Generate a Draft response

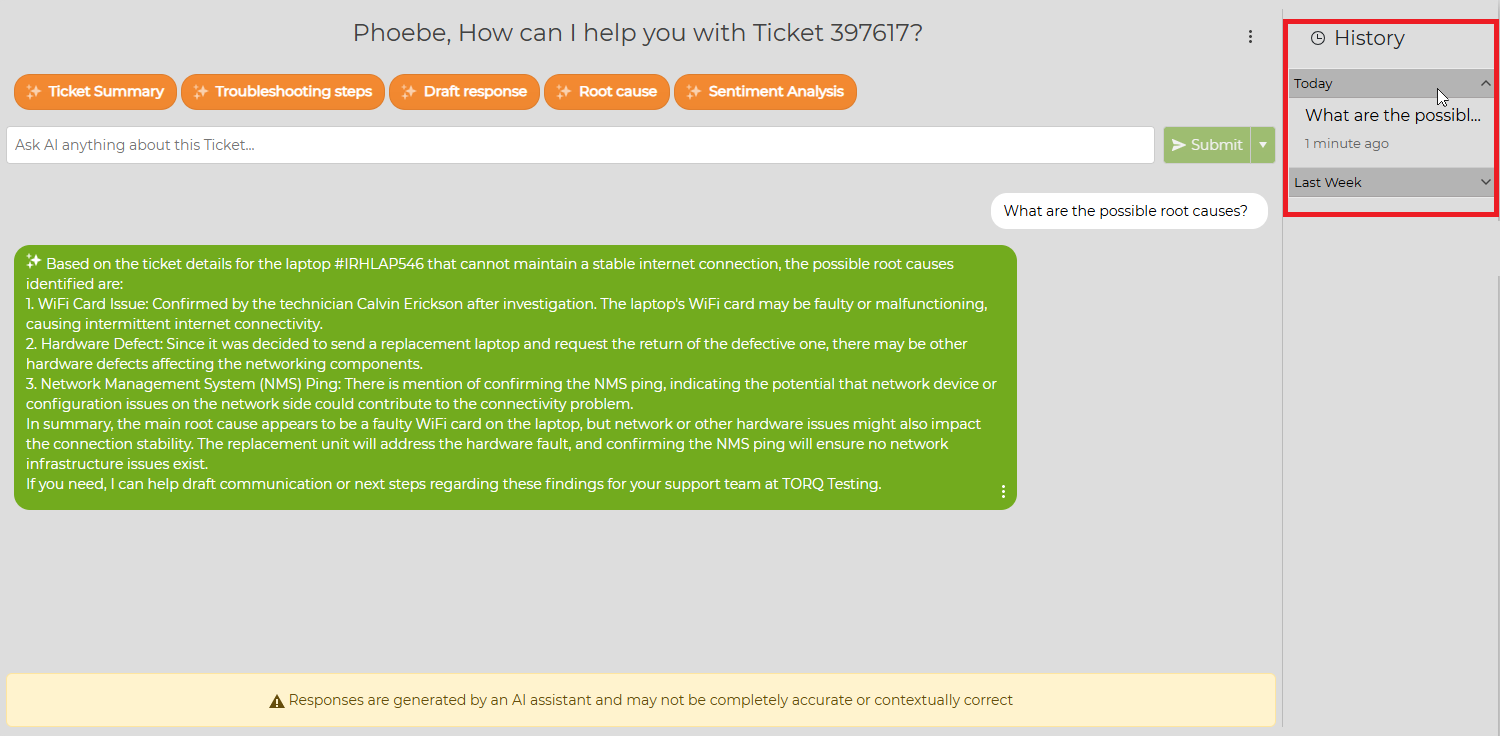point(464,92)
